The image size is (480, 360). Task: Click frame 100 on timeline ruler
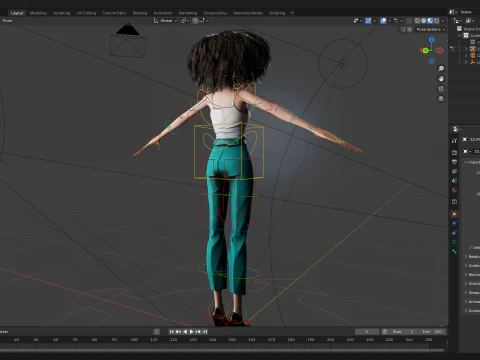pos(134,340)
